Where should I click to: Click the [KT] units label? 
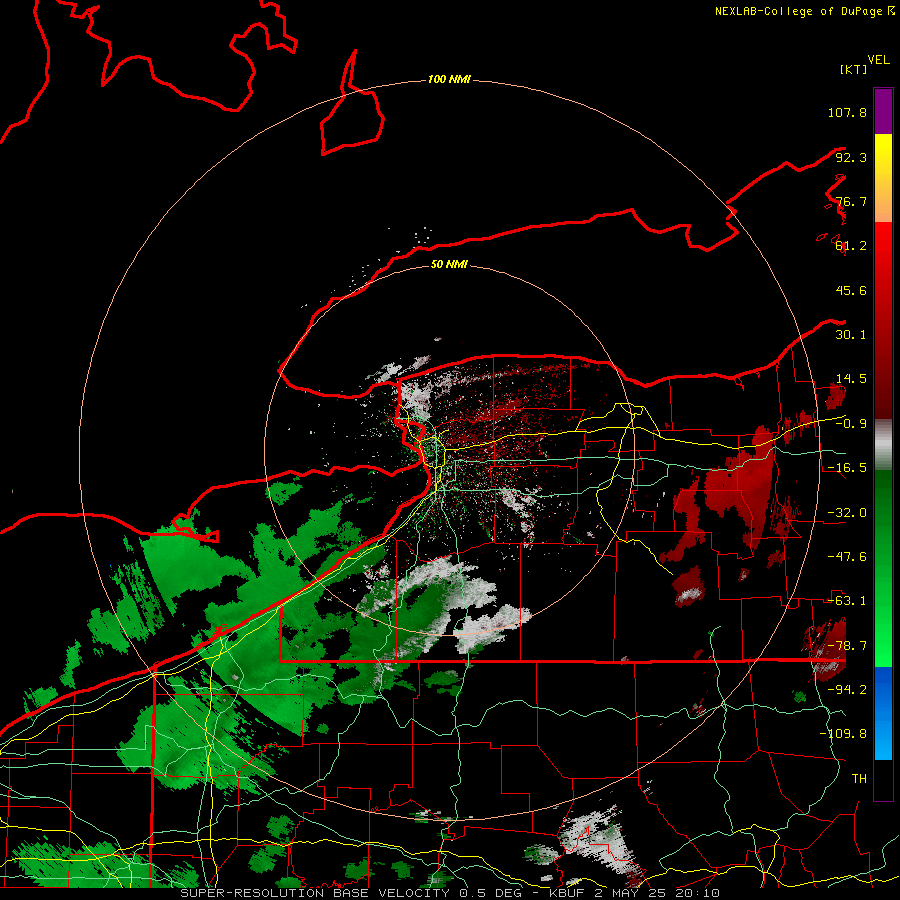coord(853,69)
